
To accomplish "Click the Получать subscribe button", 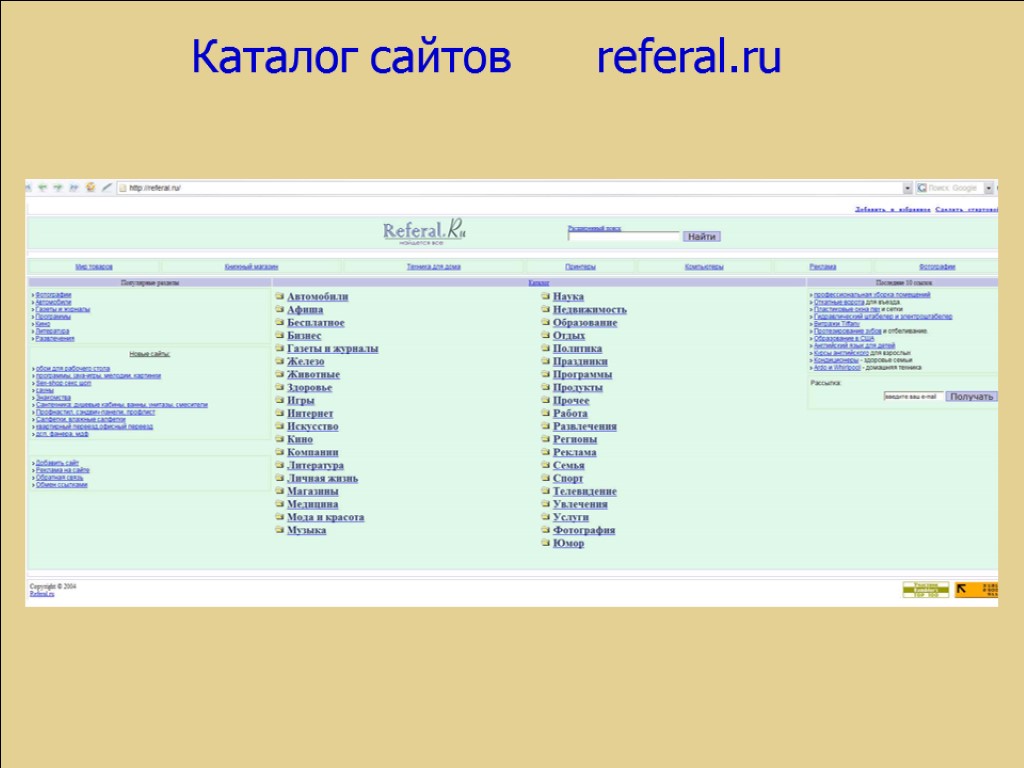I will (x=971, y=396).
